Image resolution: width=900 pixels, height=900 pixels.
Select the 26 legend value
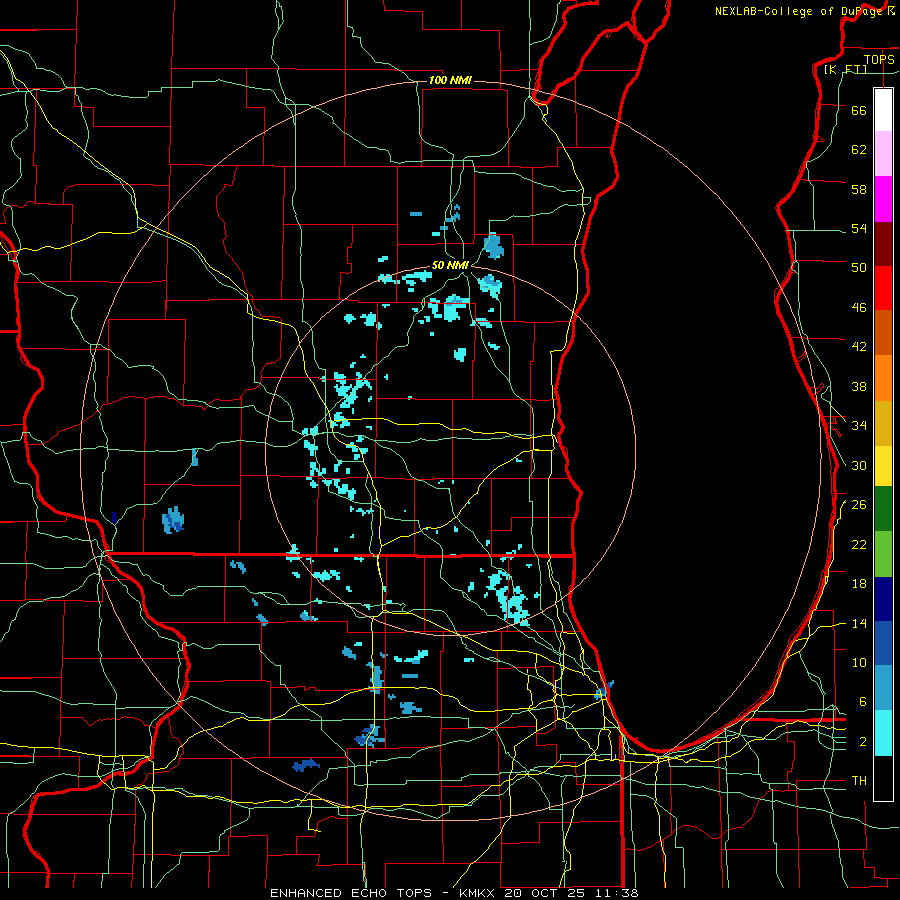click(859, 505)
